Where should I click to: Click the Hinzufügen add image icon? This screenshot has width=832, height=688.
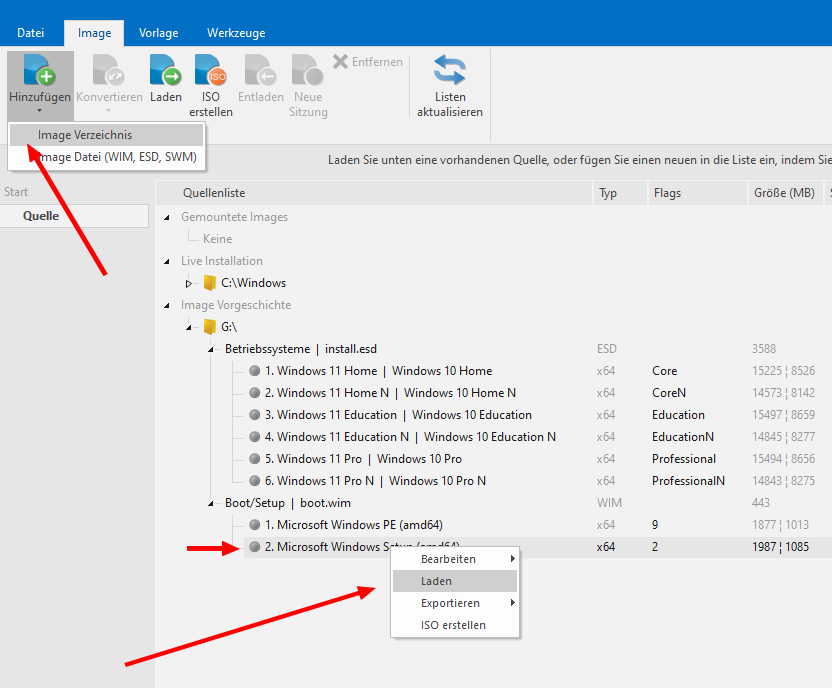(x=40, y=69)
